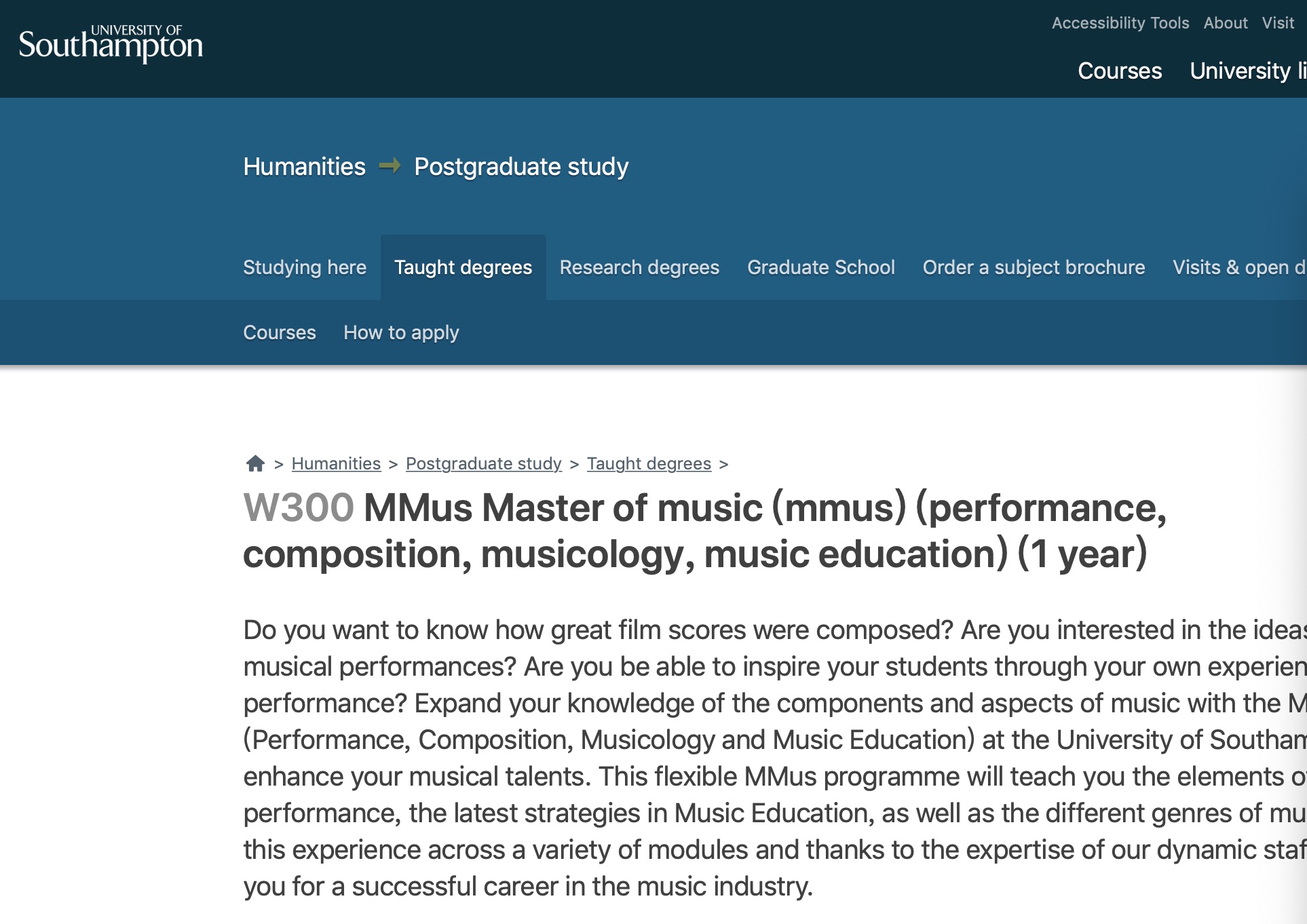The image size is (1307, 924).
Task: Open the About link in header
Action: (x=1225, y=23)
